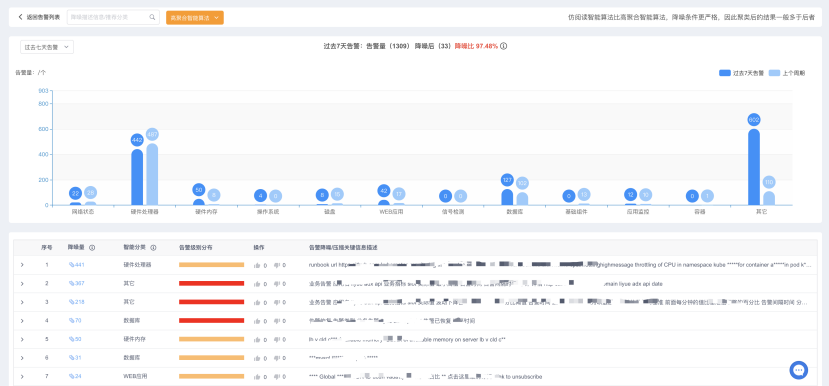Click the info icon next to 智能分类 header
The width and height of the screenshot is (829, 386).
point(153,247)
